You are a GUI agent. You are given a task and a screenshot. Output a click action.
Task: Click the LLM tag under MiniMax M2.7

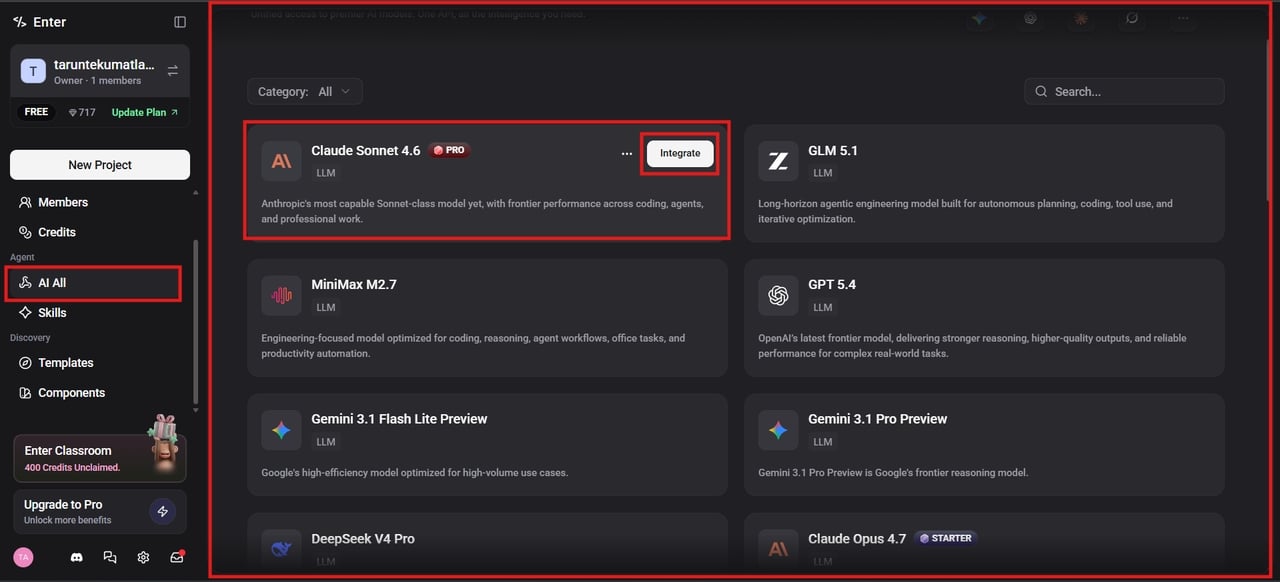pos(326,307)
